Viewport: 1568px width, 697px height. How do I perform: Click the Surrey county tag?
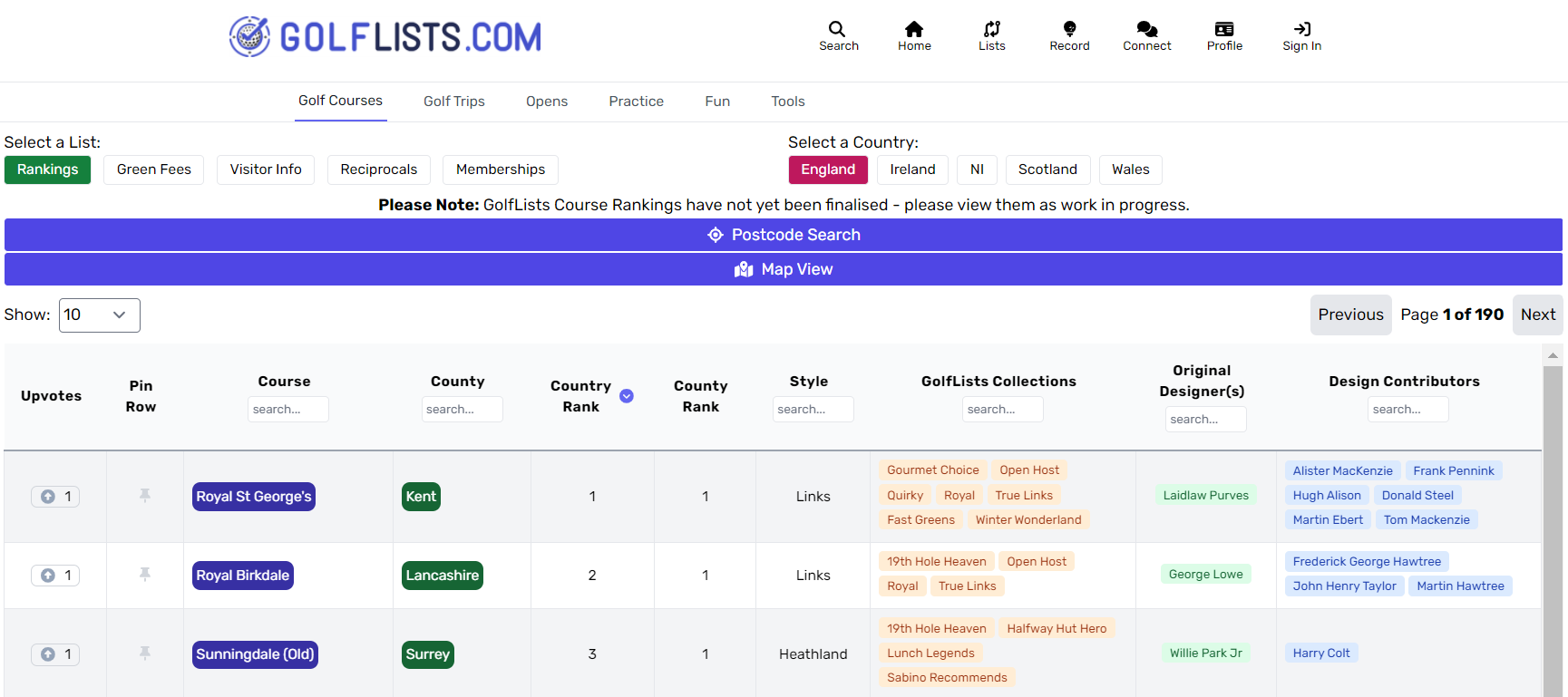[428, 654]
